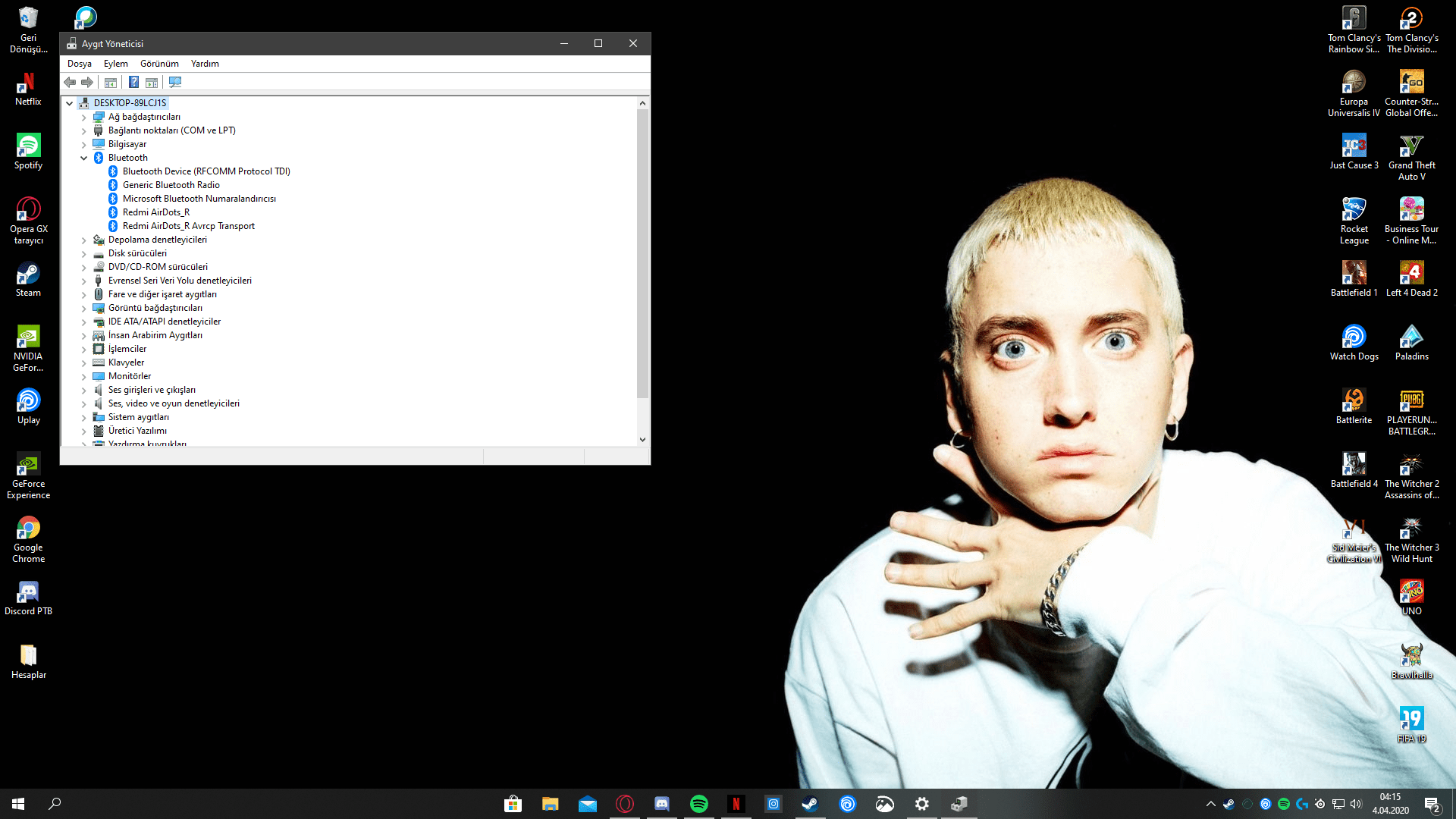This screenshot has width=1456, height=819.
Task: Click the Show/Hide Action Pane toolbar icon
Action: click(x=152, y=82)
